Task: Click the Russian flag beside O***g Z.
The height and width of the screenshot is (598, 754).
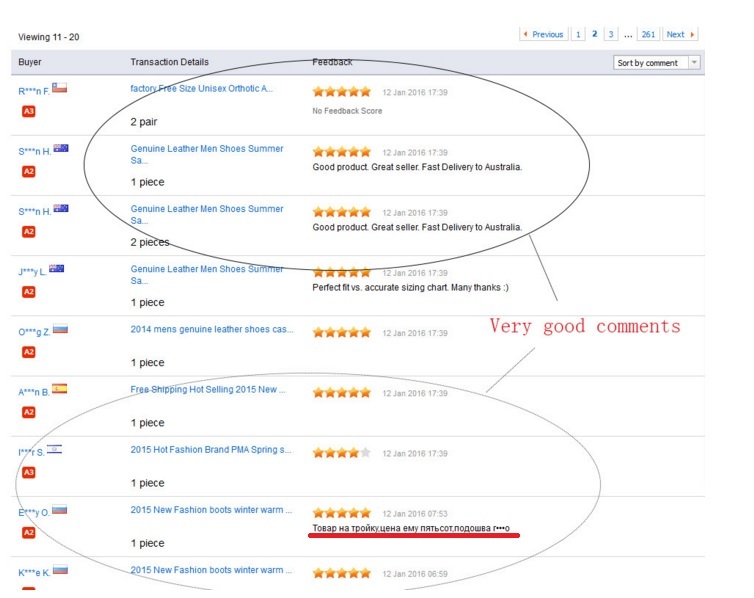Action: pos(60,329)
